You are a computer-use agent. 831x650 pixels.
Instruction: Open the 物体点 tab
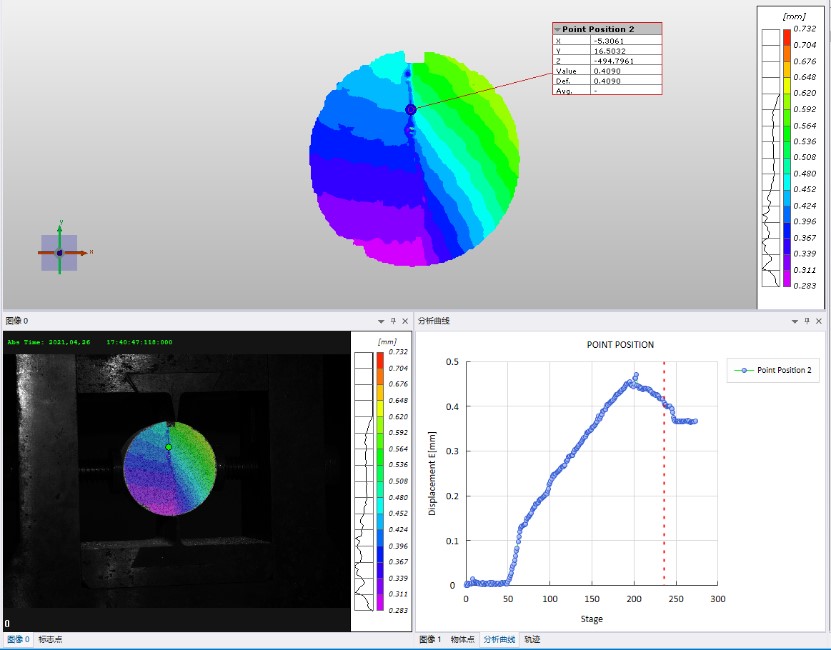462,639
